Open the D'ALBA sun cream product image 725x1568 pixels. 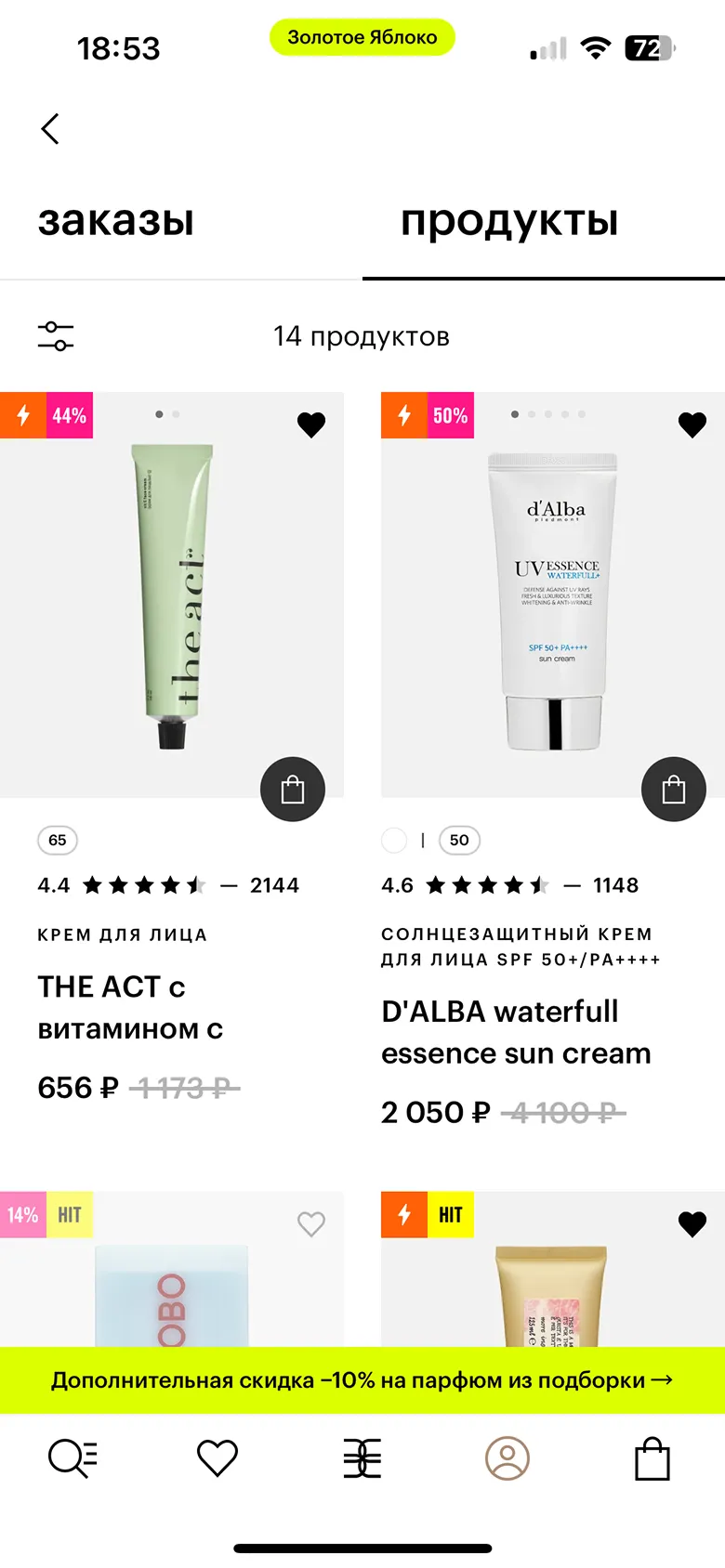[553, 595]
